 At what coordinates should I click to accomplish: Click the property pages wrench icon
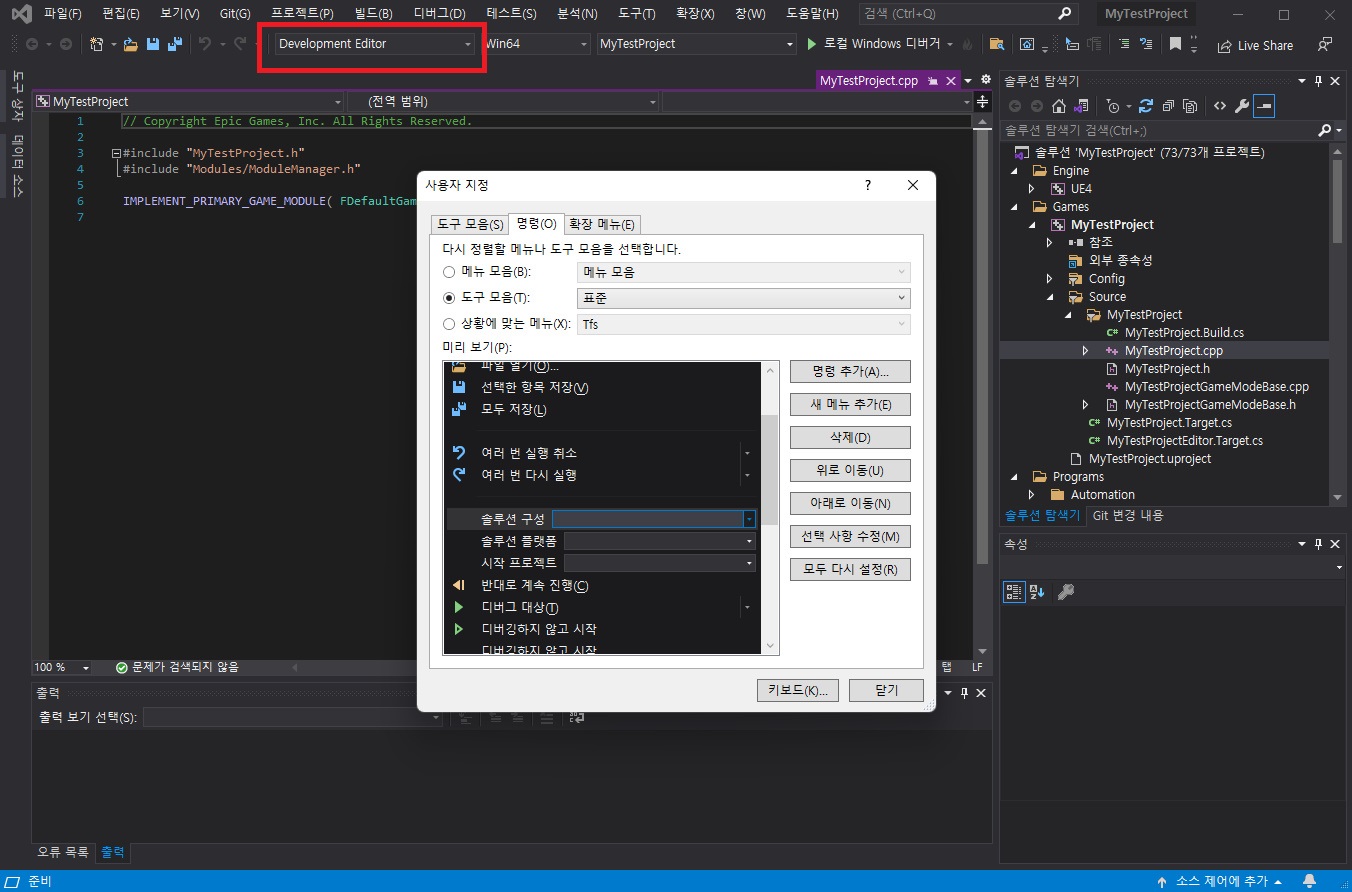pyautogui.click(x=1066, y=592)
